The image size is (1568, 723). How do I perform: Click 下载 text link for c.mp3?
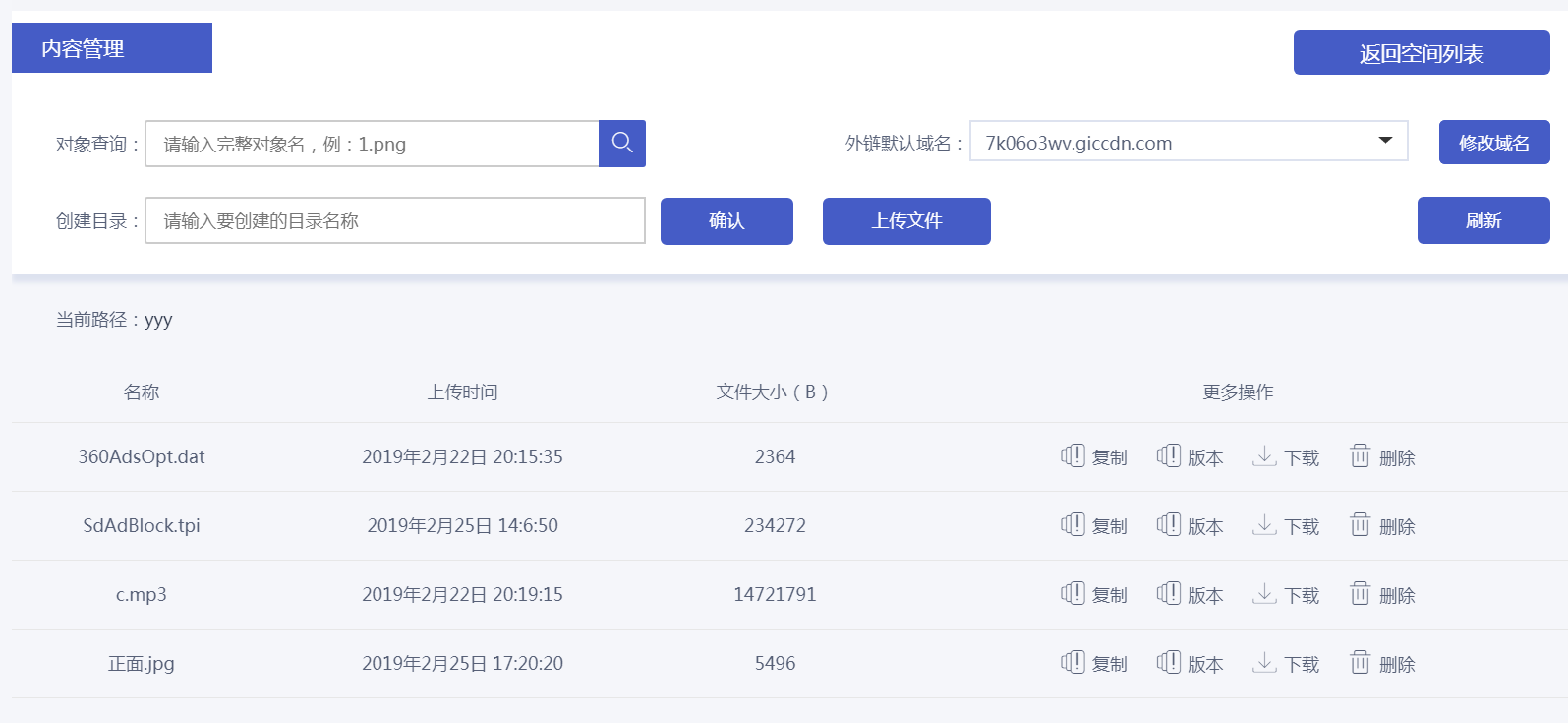click(x=1302, y=595)
